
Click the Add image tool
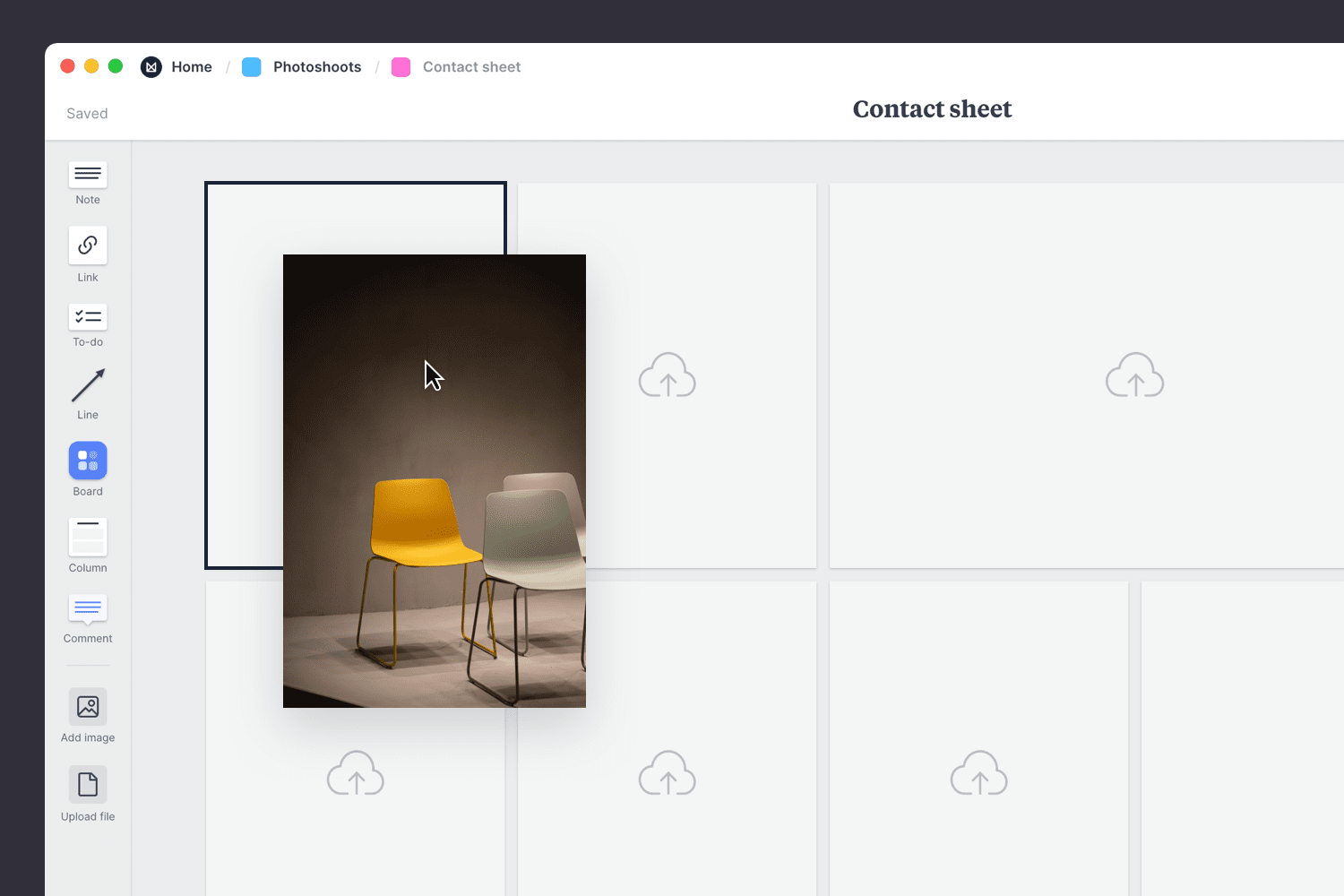click(x=87, y=706)
